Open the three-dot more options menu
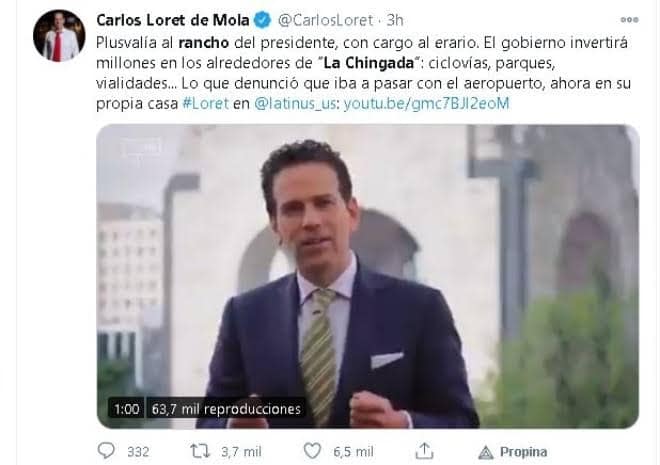The width and height of the screenshot is (660, 465). pos(629,20)
